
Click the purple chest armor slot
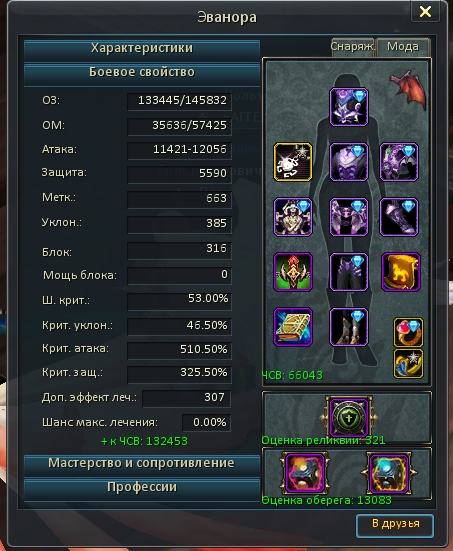[349, 162]
